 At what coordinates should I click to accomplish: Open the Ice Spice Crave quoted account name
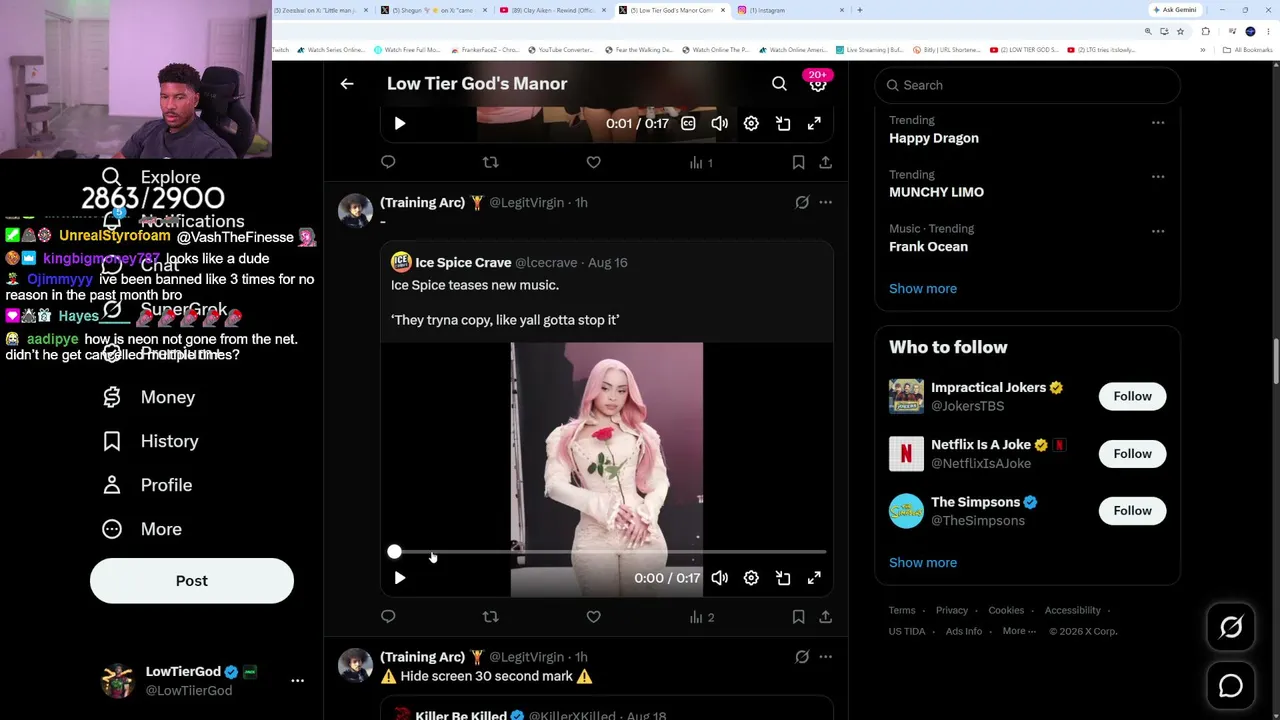tap(463, 262)
